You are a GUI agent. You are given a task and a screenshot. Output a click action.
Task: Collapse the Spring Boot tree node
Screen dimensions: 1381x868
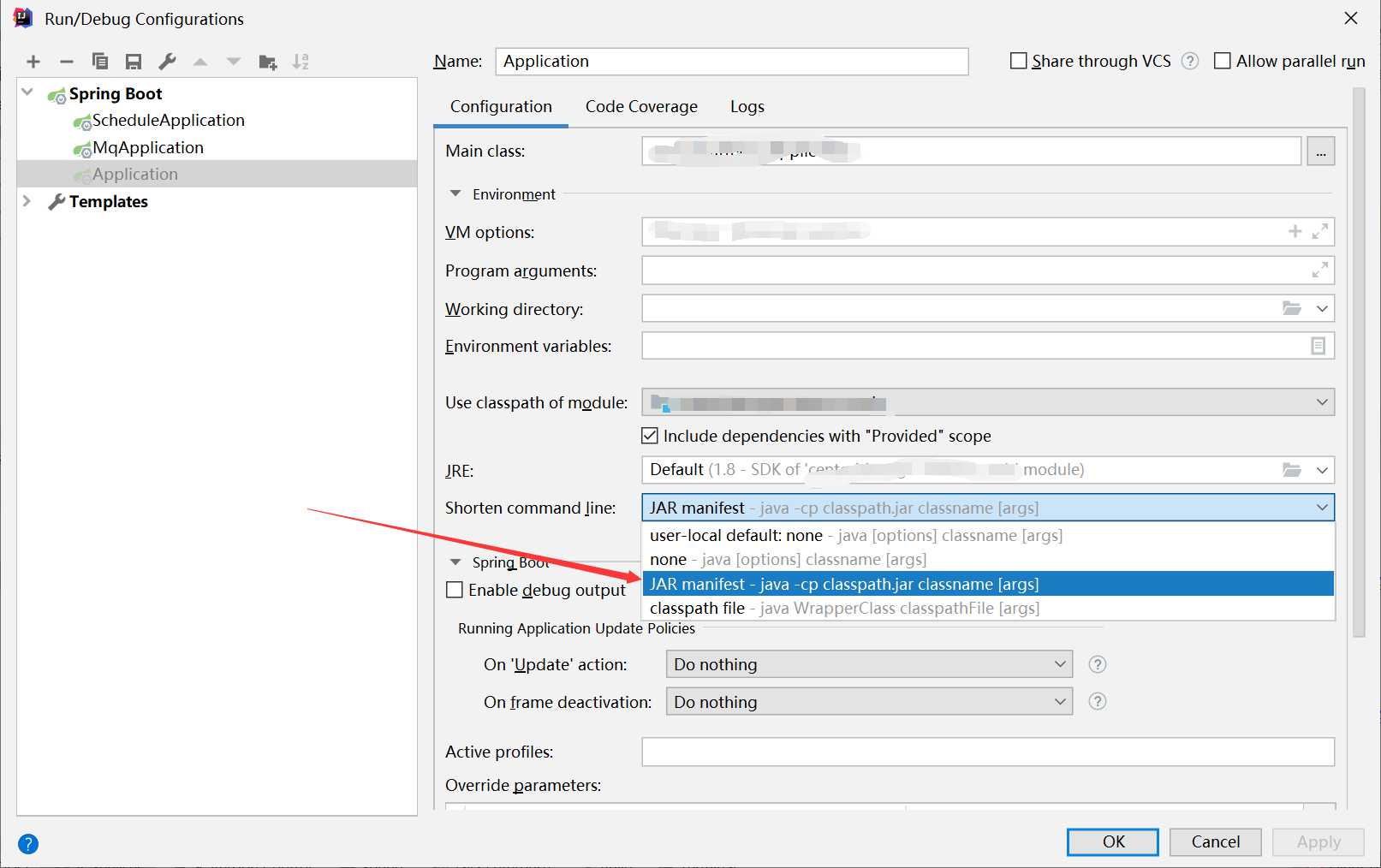[x=27, y=92]
